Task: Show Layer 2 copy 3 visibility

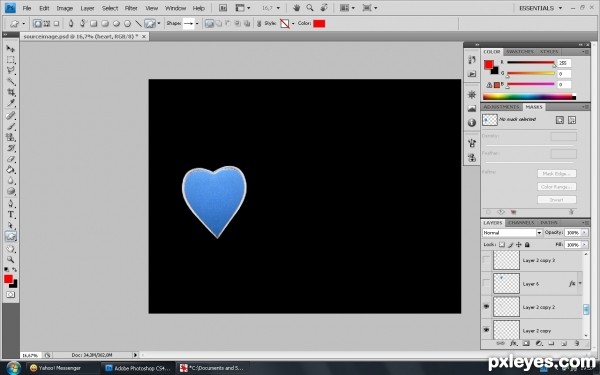Action: pyautogui.click(x=486, y=260)
